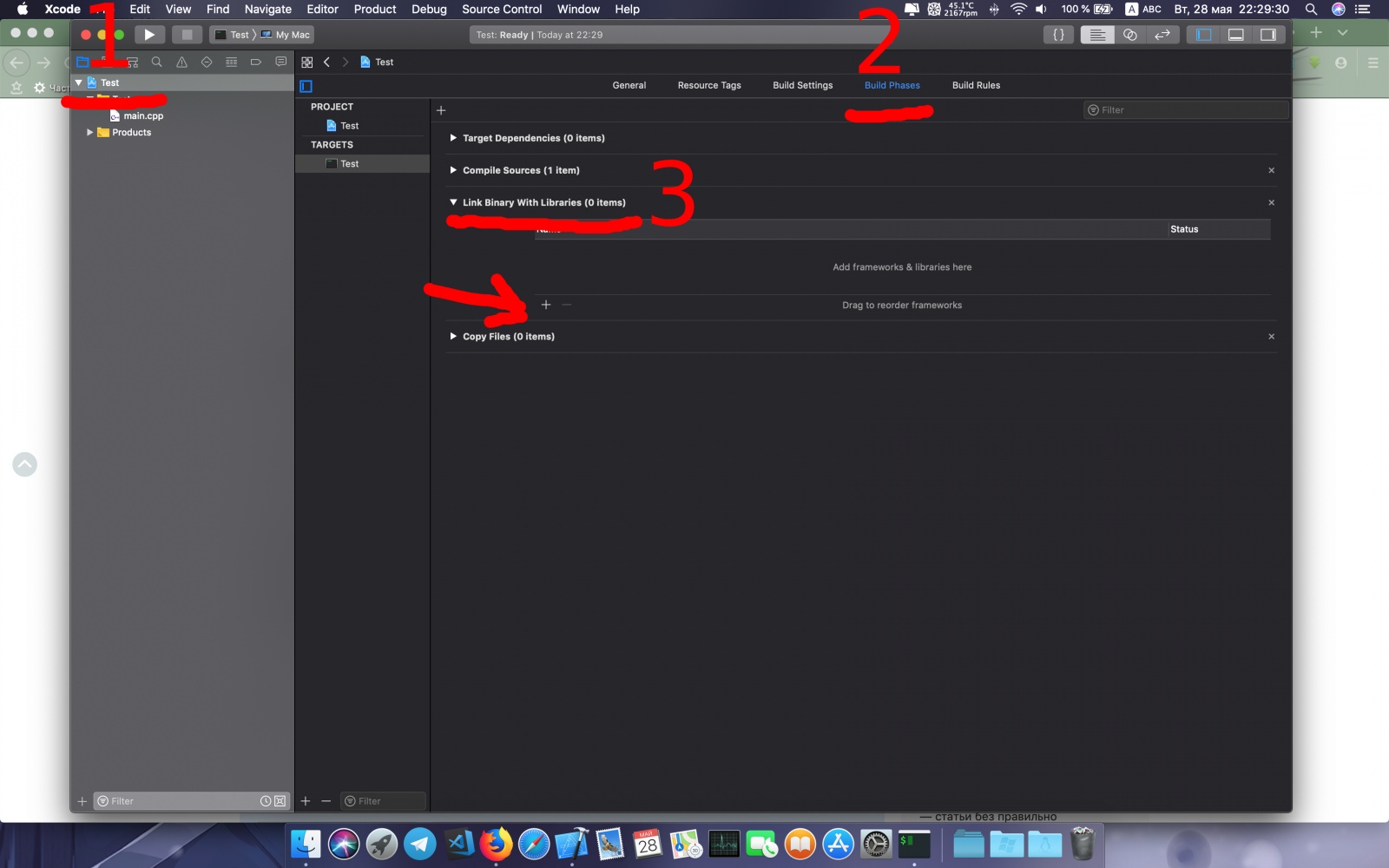Open the Product menu
Viewport: 1389px width, 868px height.
[375, 10]
